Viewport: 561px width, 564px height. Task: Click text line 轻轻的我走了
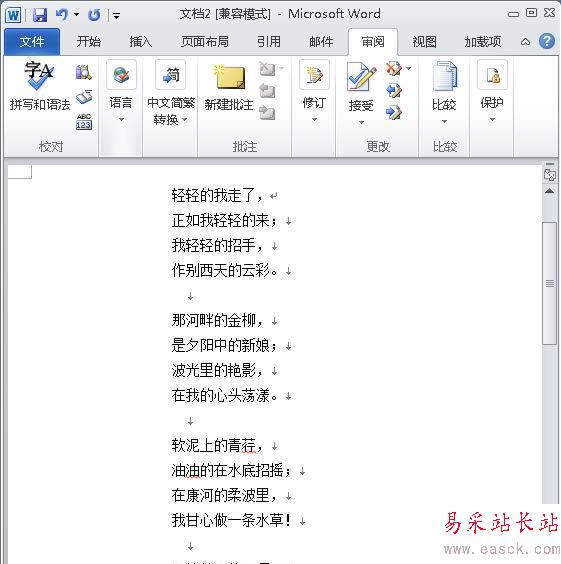click(217, 195)
